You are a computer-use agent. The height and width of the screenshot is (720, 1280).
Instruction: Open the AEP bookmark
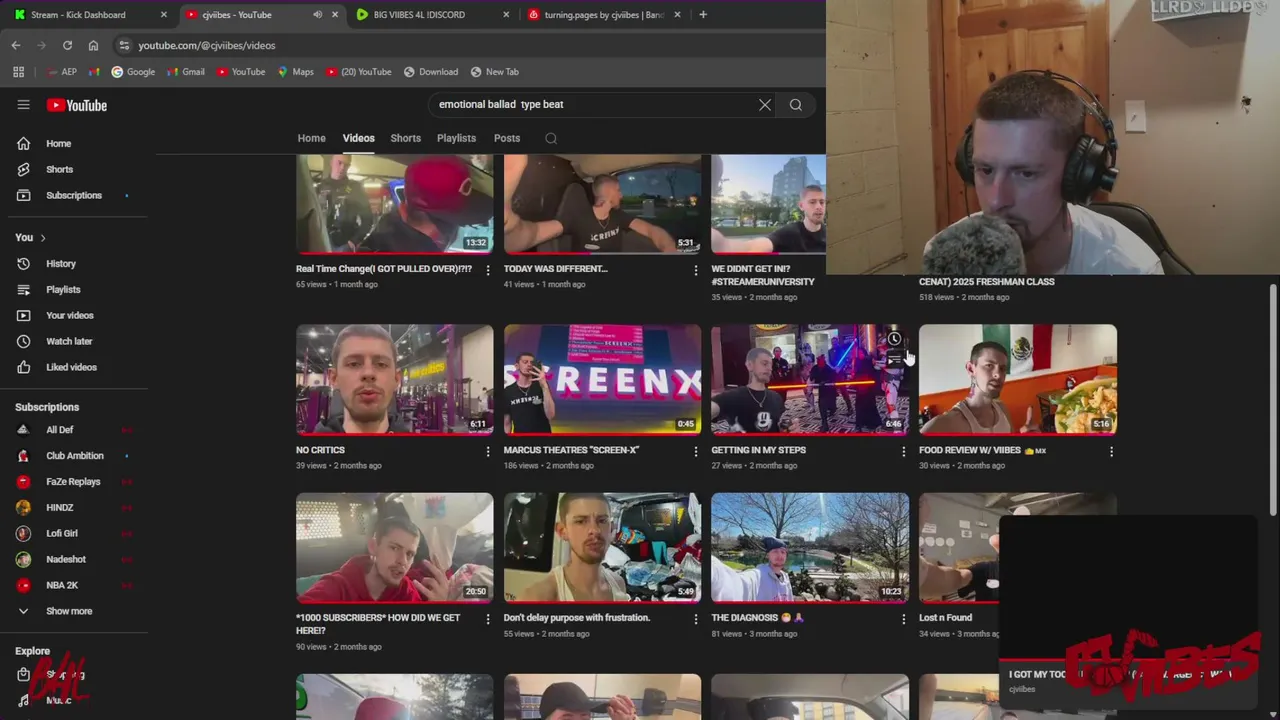(61, 72)
